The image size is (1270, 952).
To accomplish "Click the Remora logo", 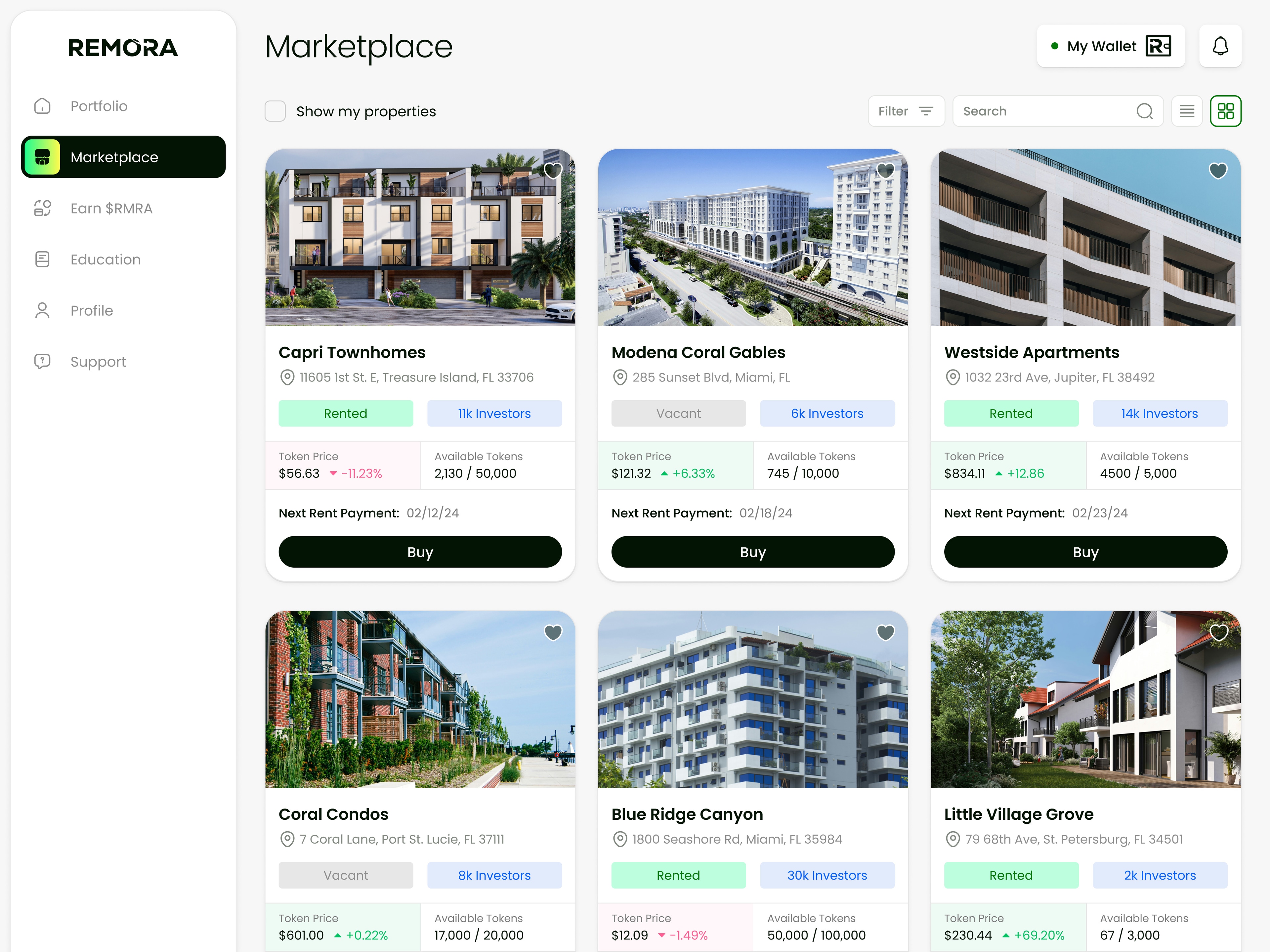I will point(123,48).
